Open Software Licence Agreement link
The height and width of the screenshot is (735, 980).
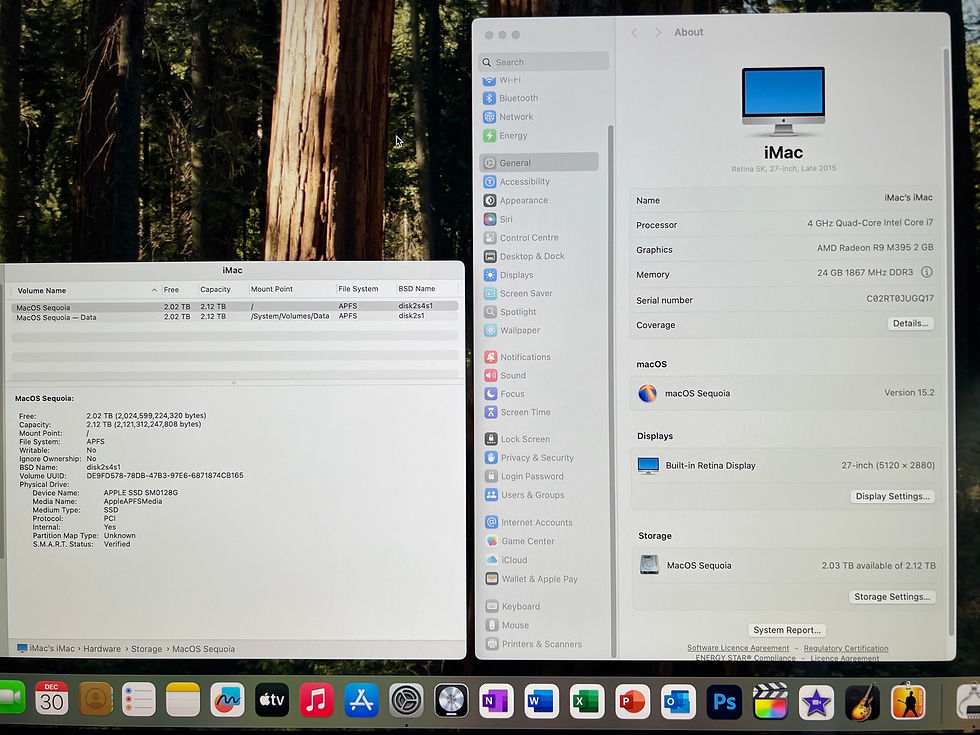pyautogui.click(x=738, y=648)
